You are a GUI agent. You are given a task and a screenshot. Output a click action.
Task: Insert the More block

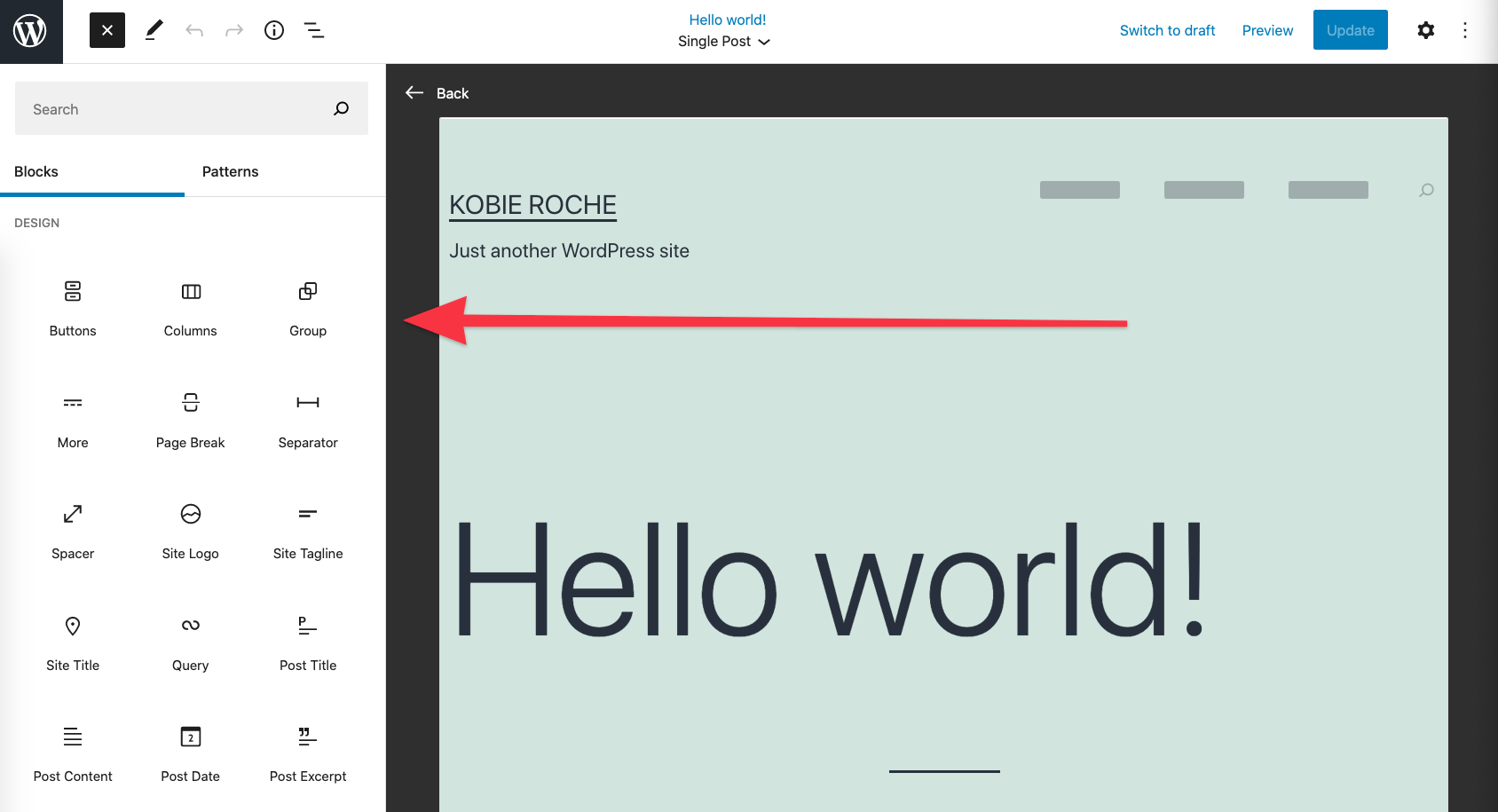pos(73,421)
